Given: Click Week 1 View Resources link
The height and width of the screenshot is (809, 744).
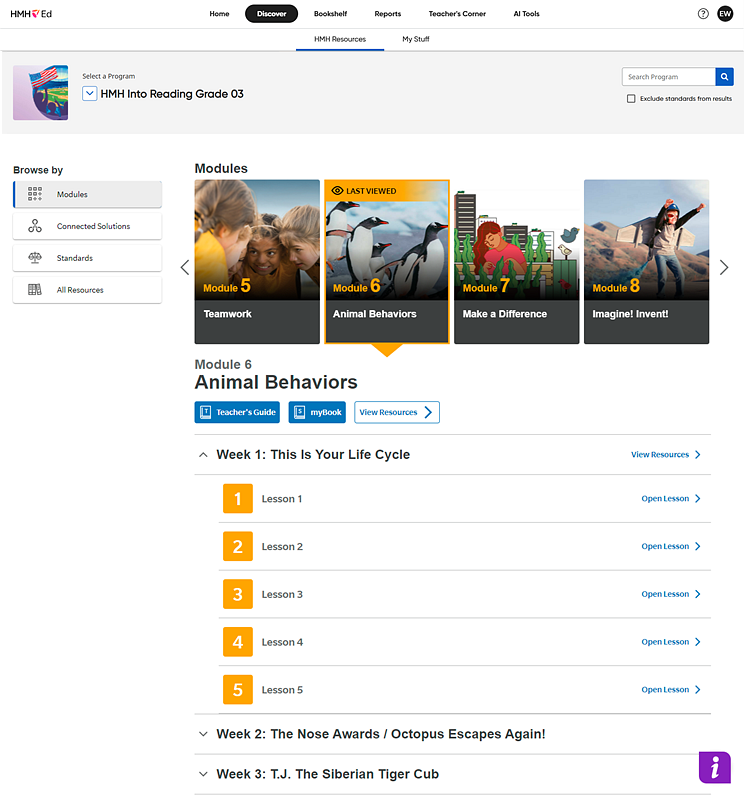Looking at the screenshot, I should [x=666, y=455].
